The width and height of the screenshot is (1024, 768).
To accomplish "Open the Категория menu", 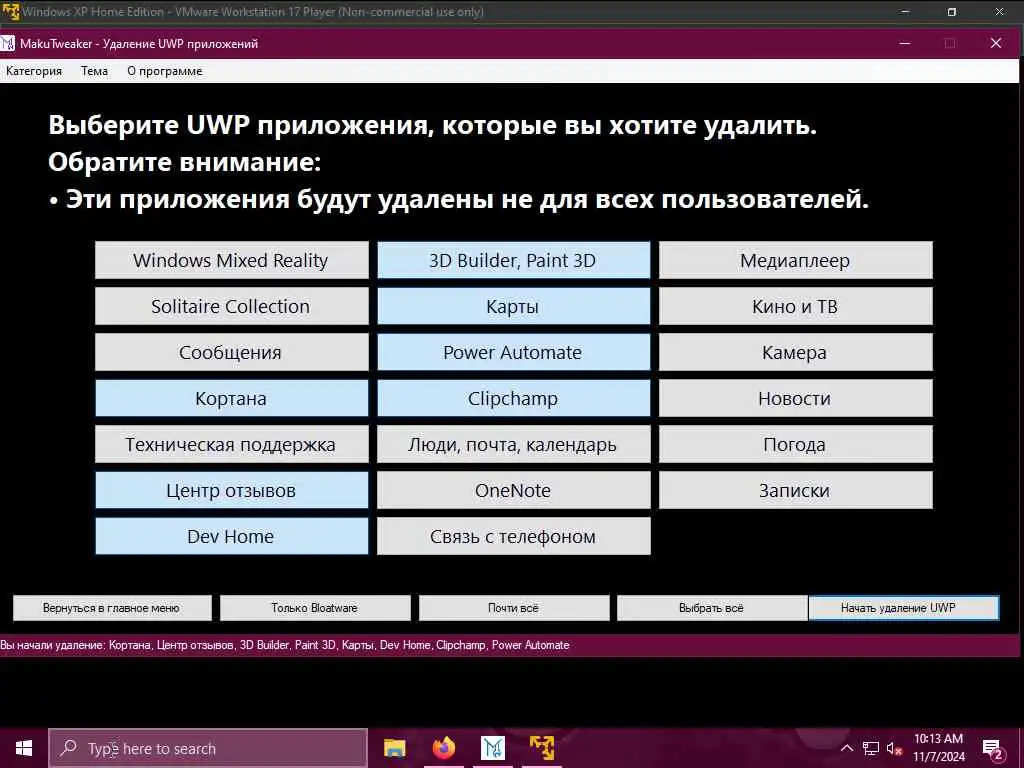I will pyautogui.click(x=34, y=71).
